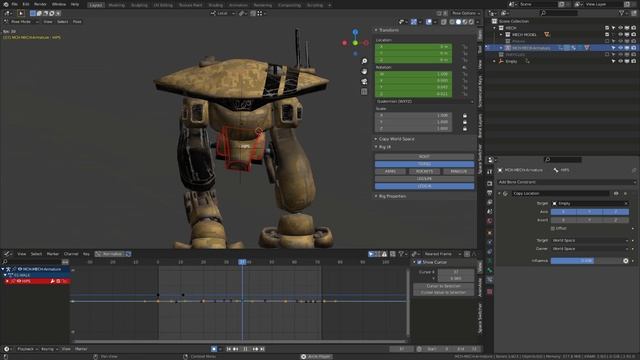Jump to last frame in timeline
This screenshot has height=360, width=640.
click(x=262, y=349)
